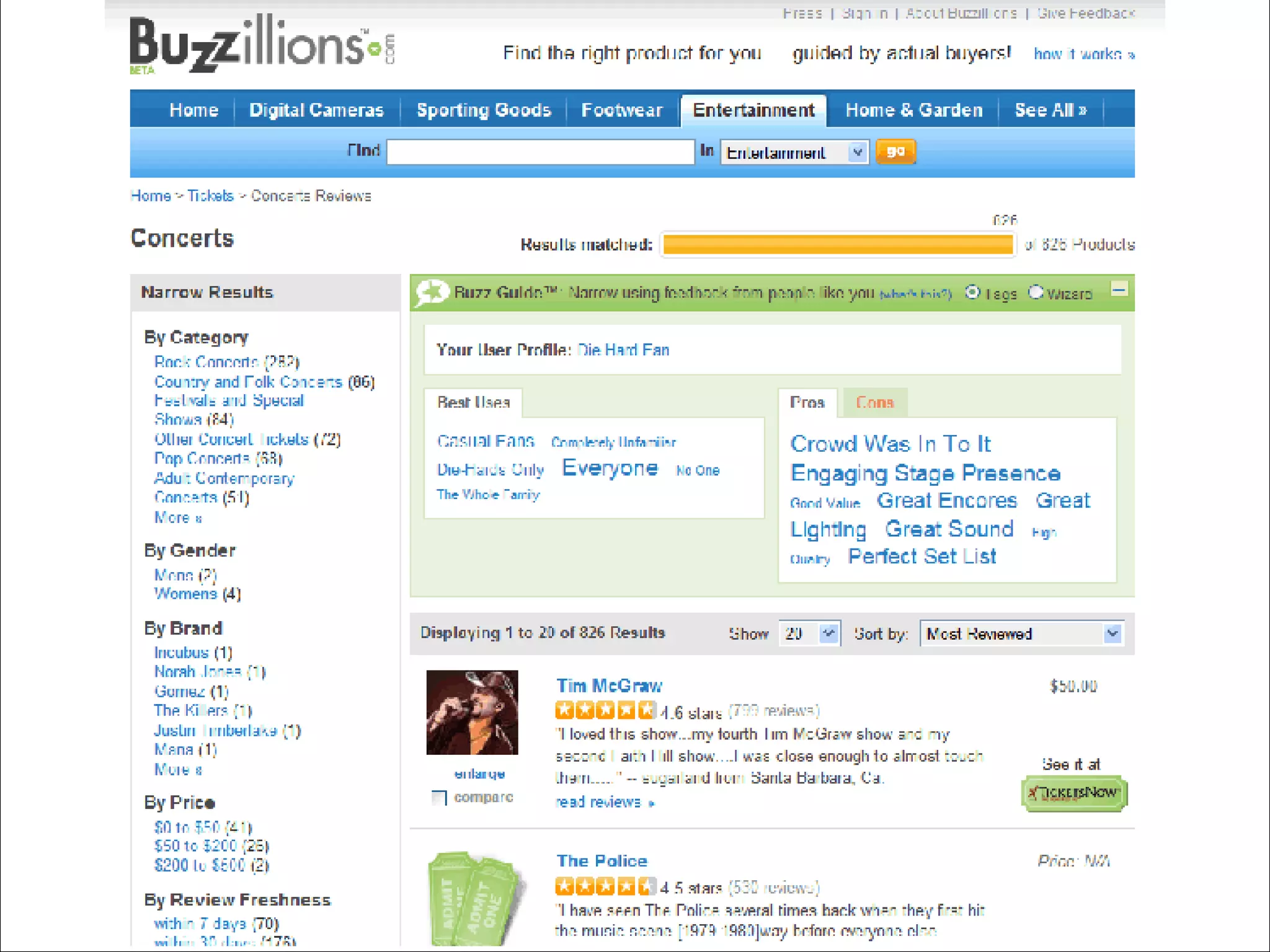Select the Wizard radio button

[x=1036, y=292]
